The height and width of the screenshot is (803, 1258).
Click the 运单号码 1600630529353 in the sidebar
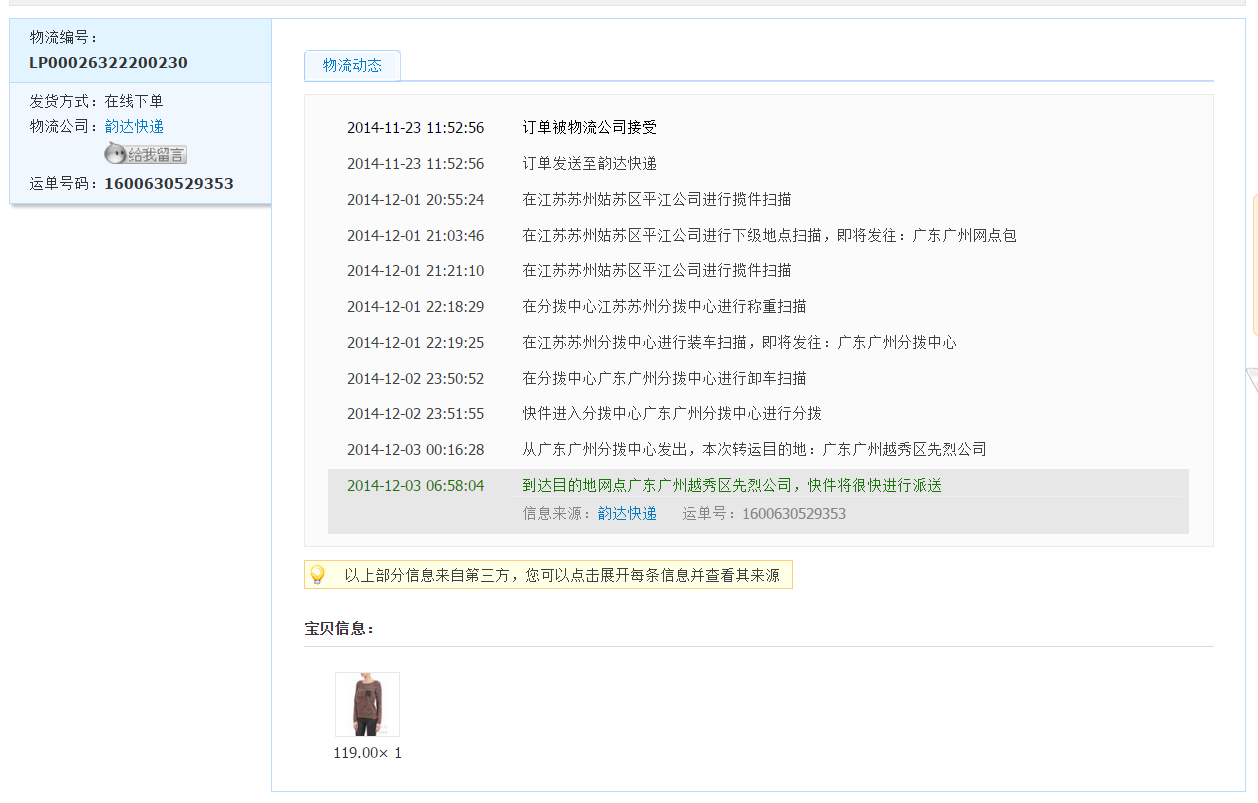[x=168, y=184]
